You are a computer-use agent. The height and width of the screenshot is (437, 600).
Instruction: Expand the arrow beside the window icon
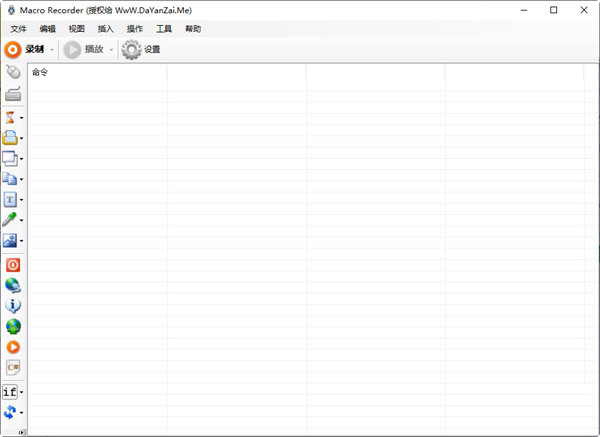(x=22, y=158)
